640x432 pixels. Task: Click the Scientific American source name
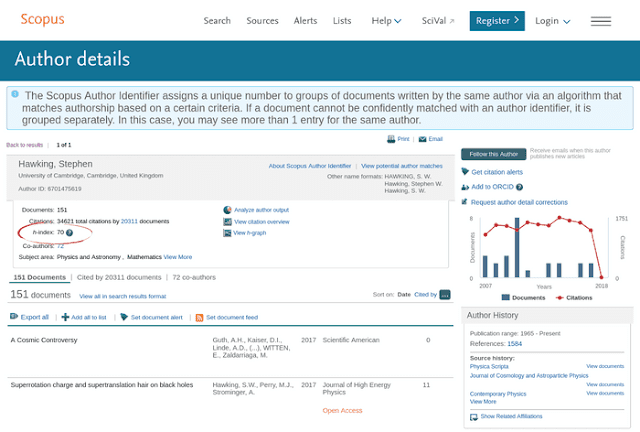[x=351, y=340]
